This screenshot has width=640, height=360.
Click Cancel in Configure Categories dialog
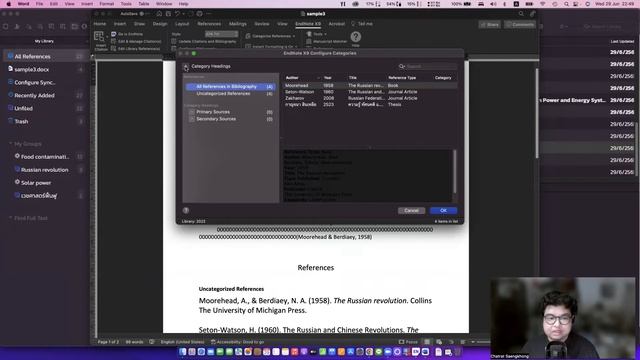pos(411,210)
